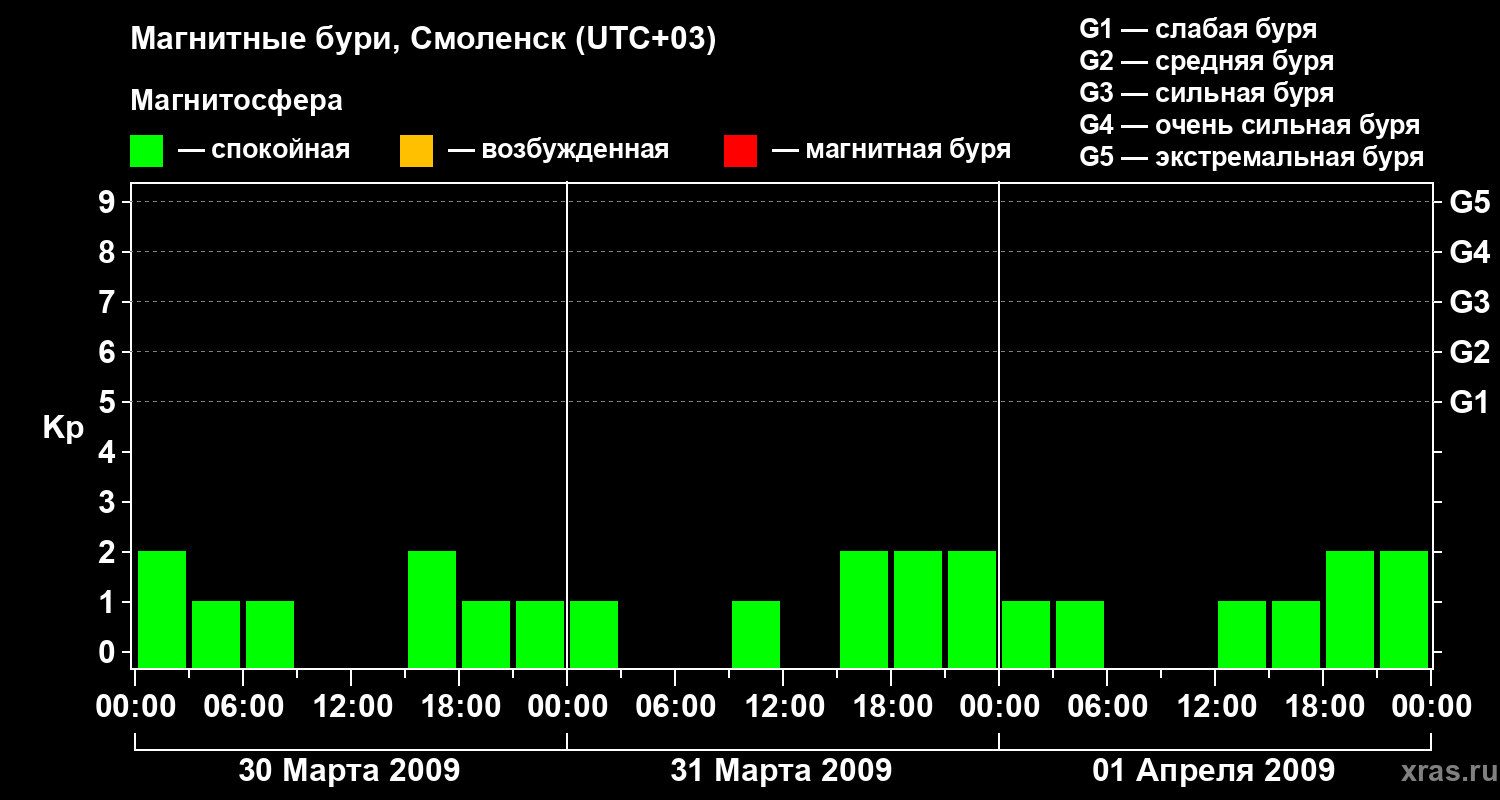Click the 'Kp' axis title
1500x800 pixels.
(x=63, y=429)
